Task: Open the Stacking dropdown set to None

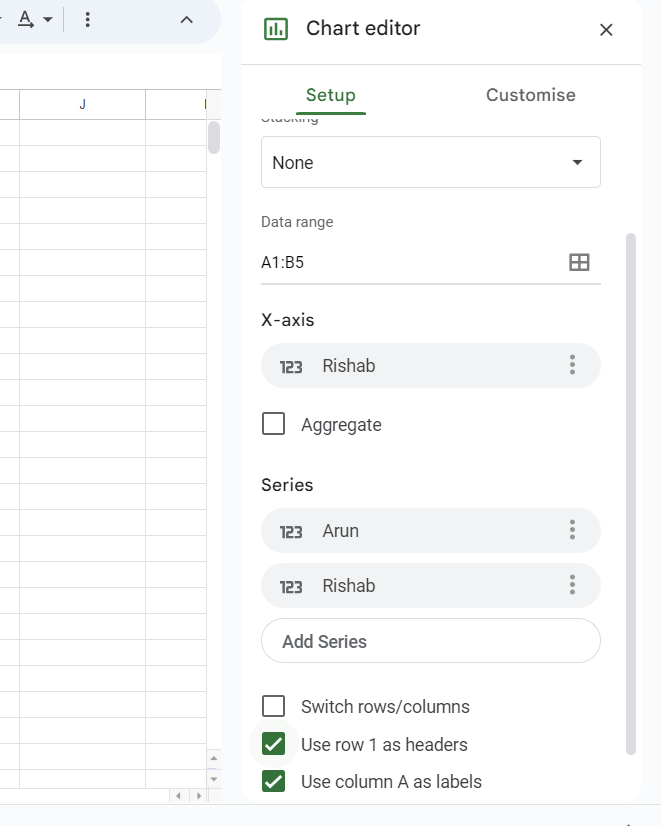Action: tap(430, 163)
